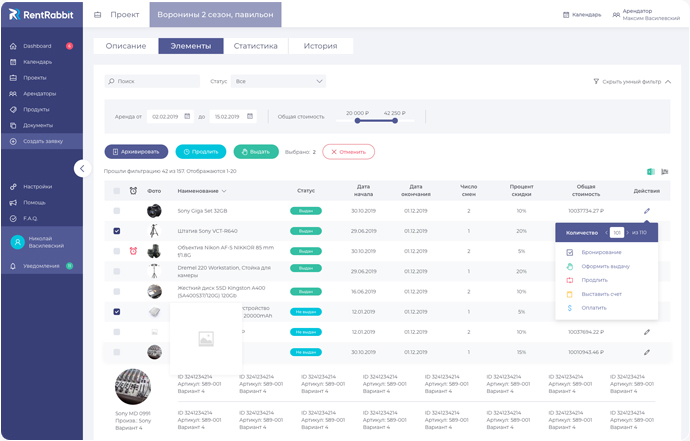690x441 pixels.
Task: Check the checkbox in the 10010943.46 ₽ row
Action: pos(117,353)
